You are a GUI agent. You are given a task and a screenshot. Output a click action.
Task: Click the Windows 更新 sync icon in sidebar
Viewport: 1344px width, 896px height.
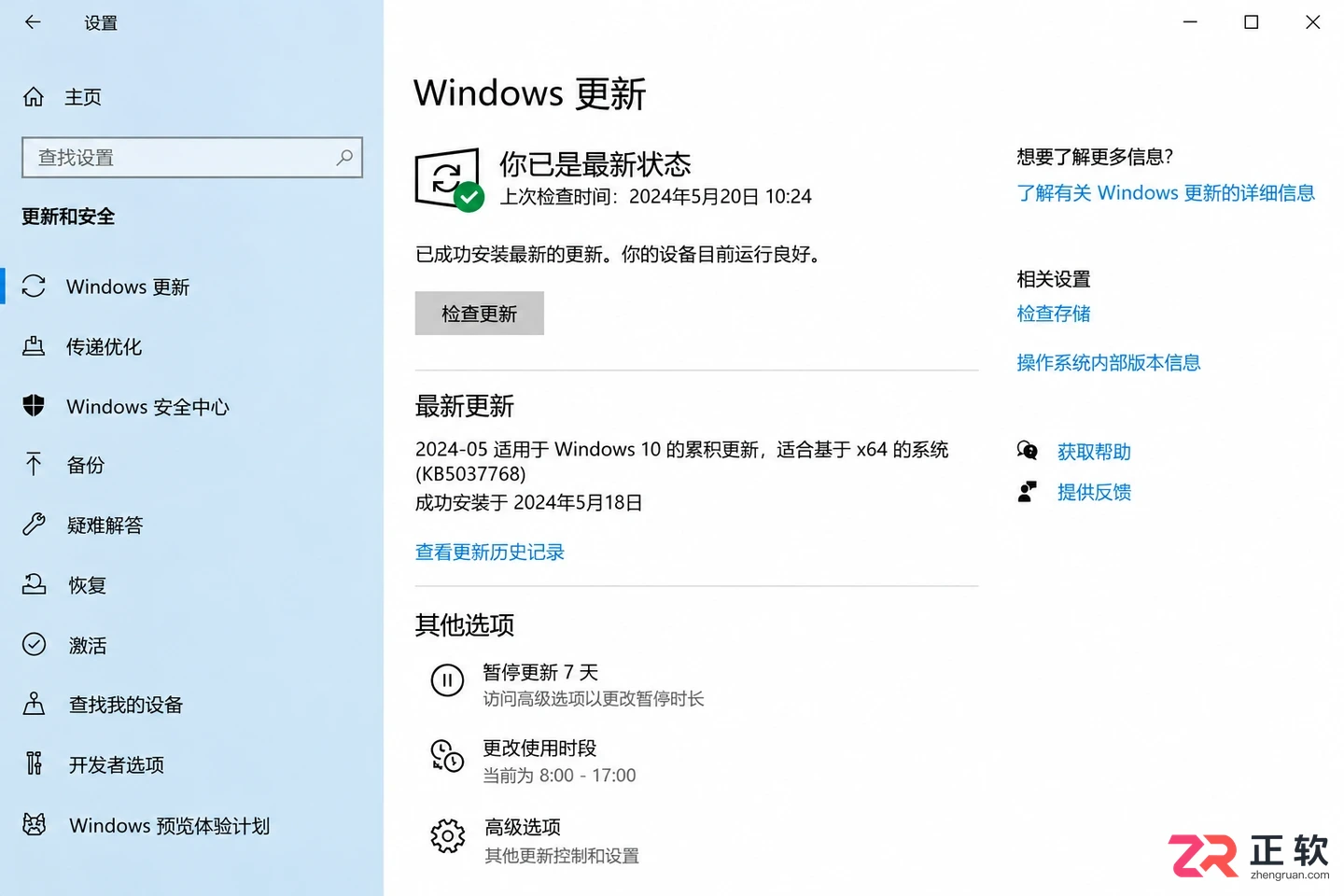34,287
